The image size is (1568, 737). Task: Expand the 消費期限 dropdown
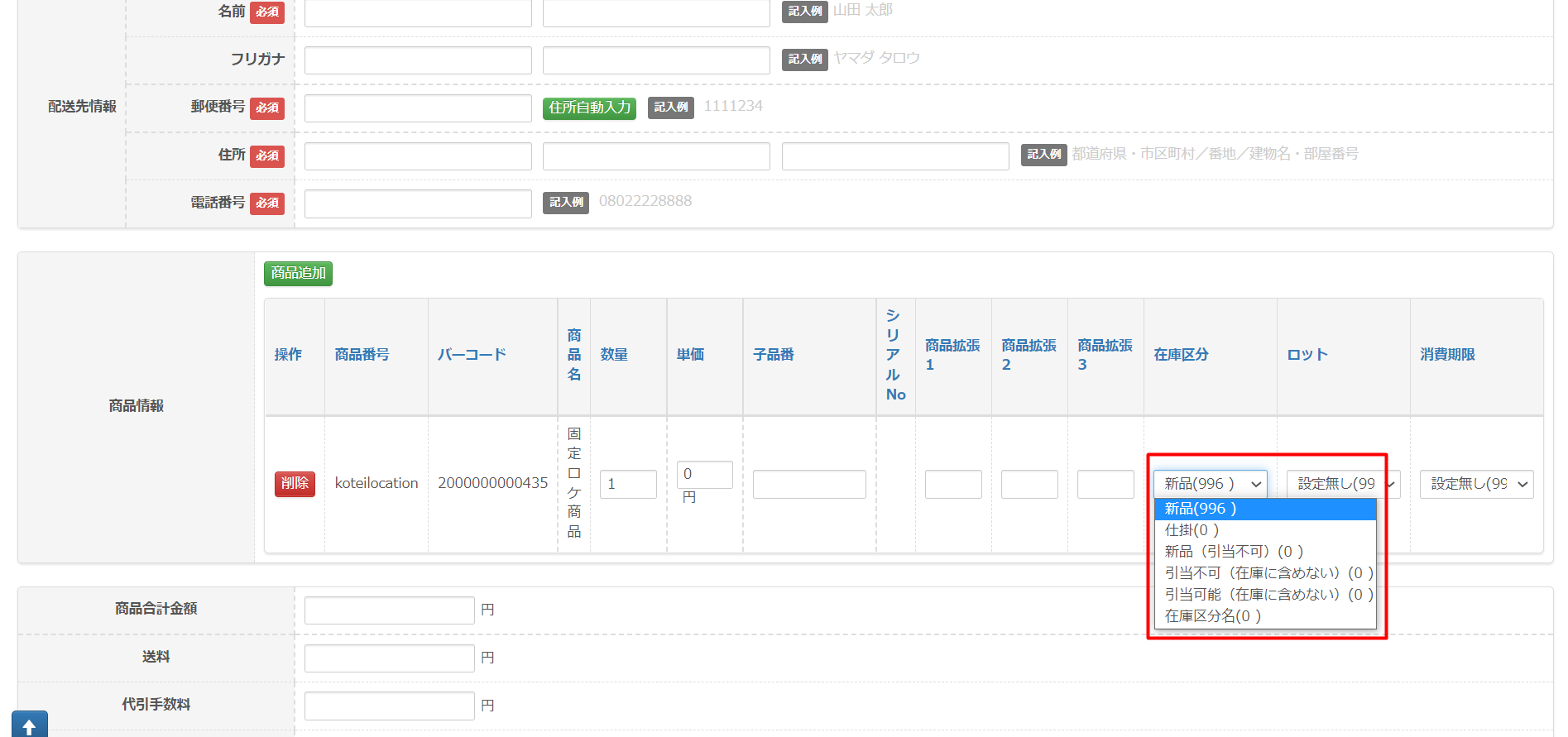[1476, 484]
